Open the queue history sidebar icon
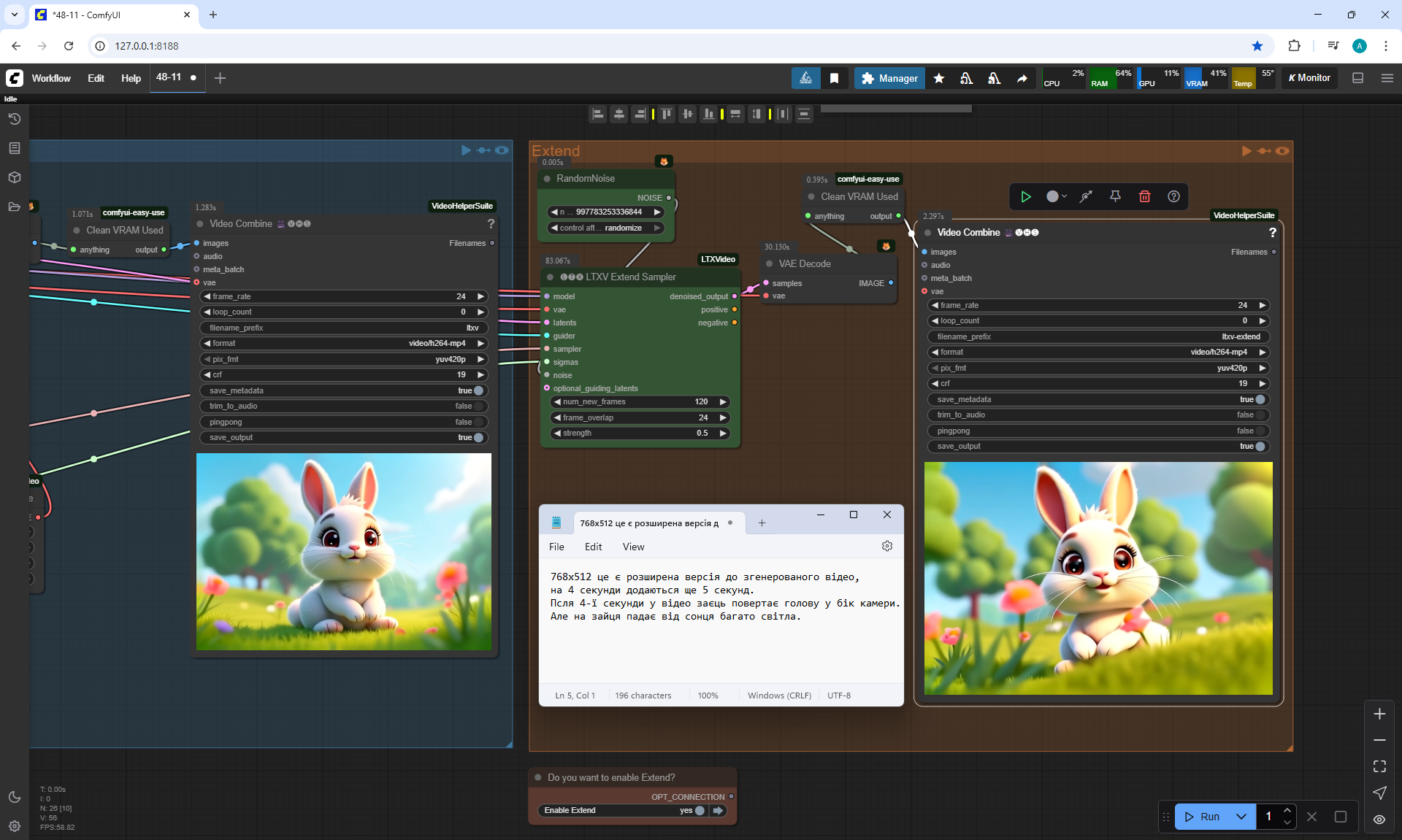This screenshot has width=1402, height=840. 15,119
